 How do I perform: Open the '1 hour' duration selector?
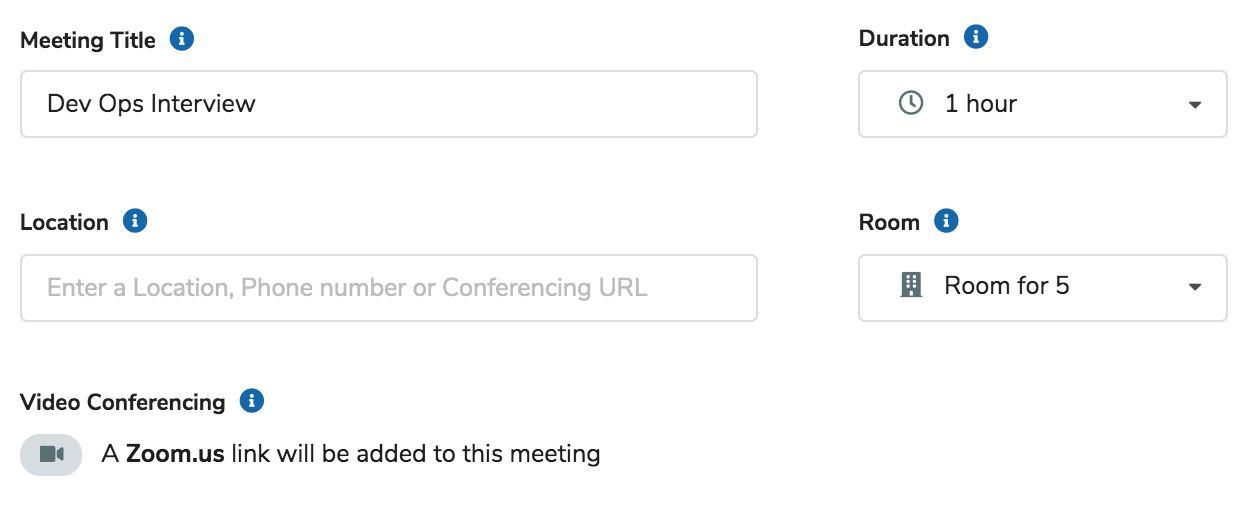[x=1042, y=104]
